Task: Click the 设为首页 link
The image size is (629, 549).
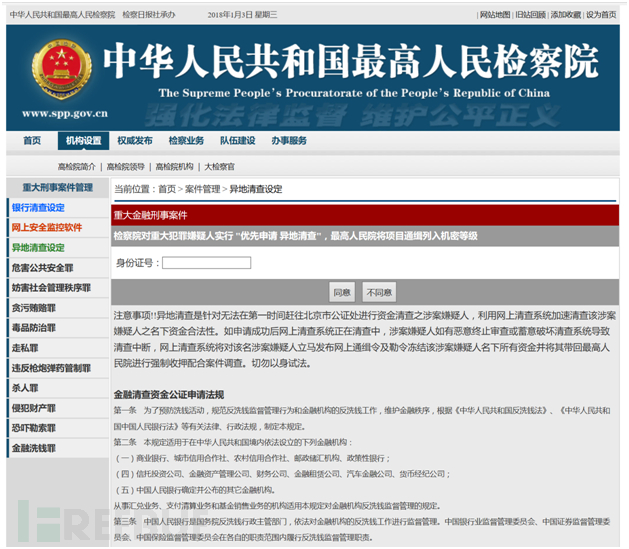Action: point(601,15)
